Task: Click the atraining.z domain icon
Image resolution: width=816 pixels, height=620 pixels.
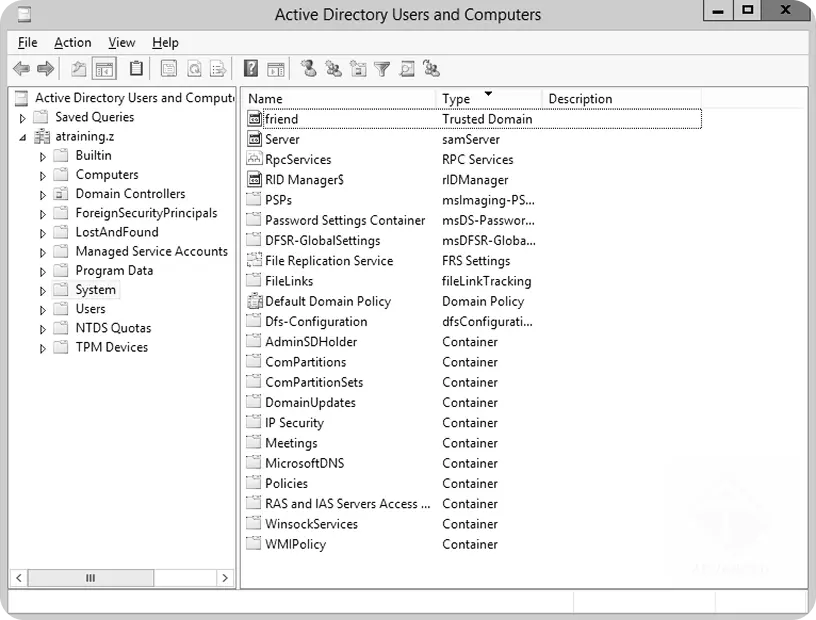Action: pyautogui.click(x=42, y=136)
